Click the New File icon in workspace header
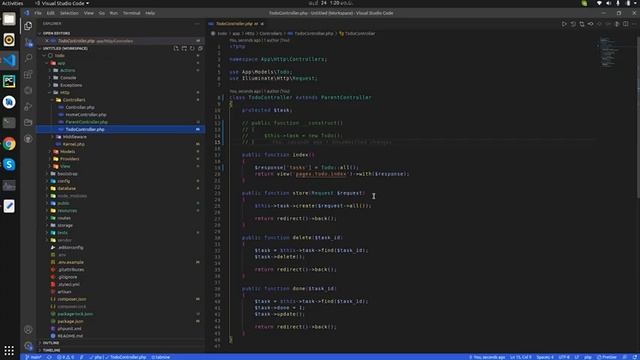Viewport: 640px width, 360px height. click(176, 48)
